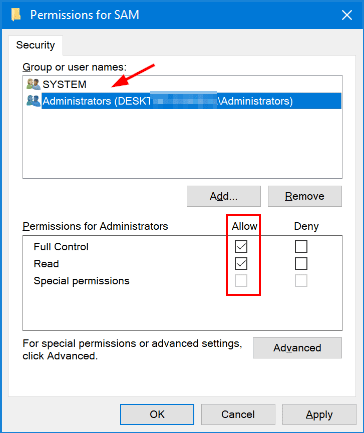Click the Cancel button

tap(238, 414)
